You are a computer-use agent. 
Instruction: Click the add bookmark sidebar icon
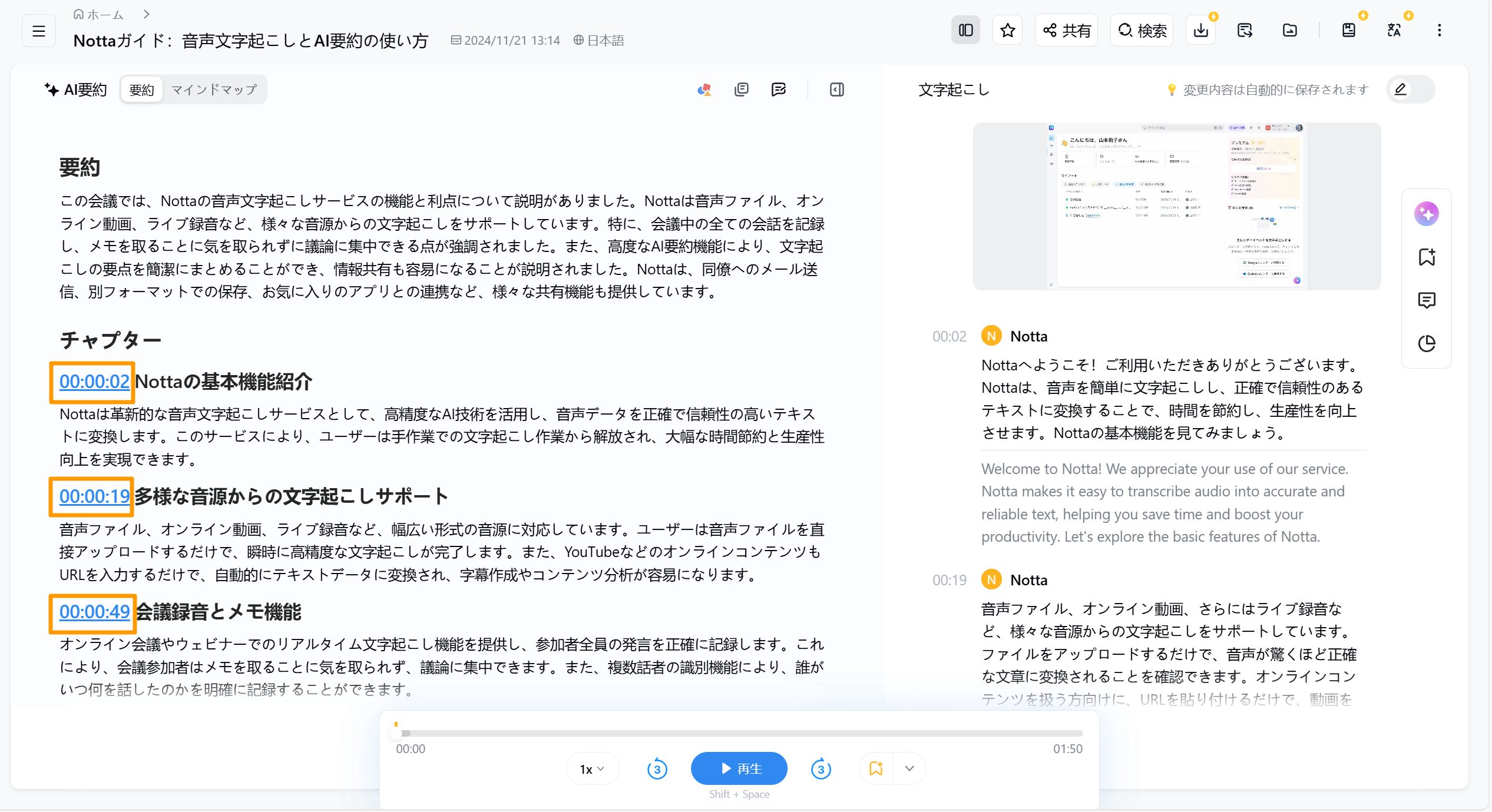coord(1427,257)
